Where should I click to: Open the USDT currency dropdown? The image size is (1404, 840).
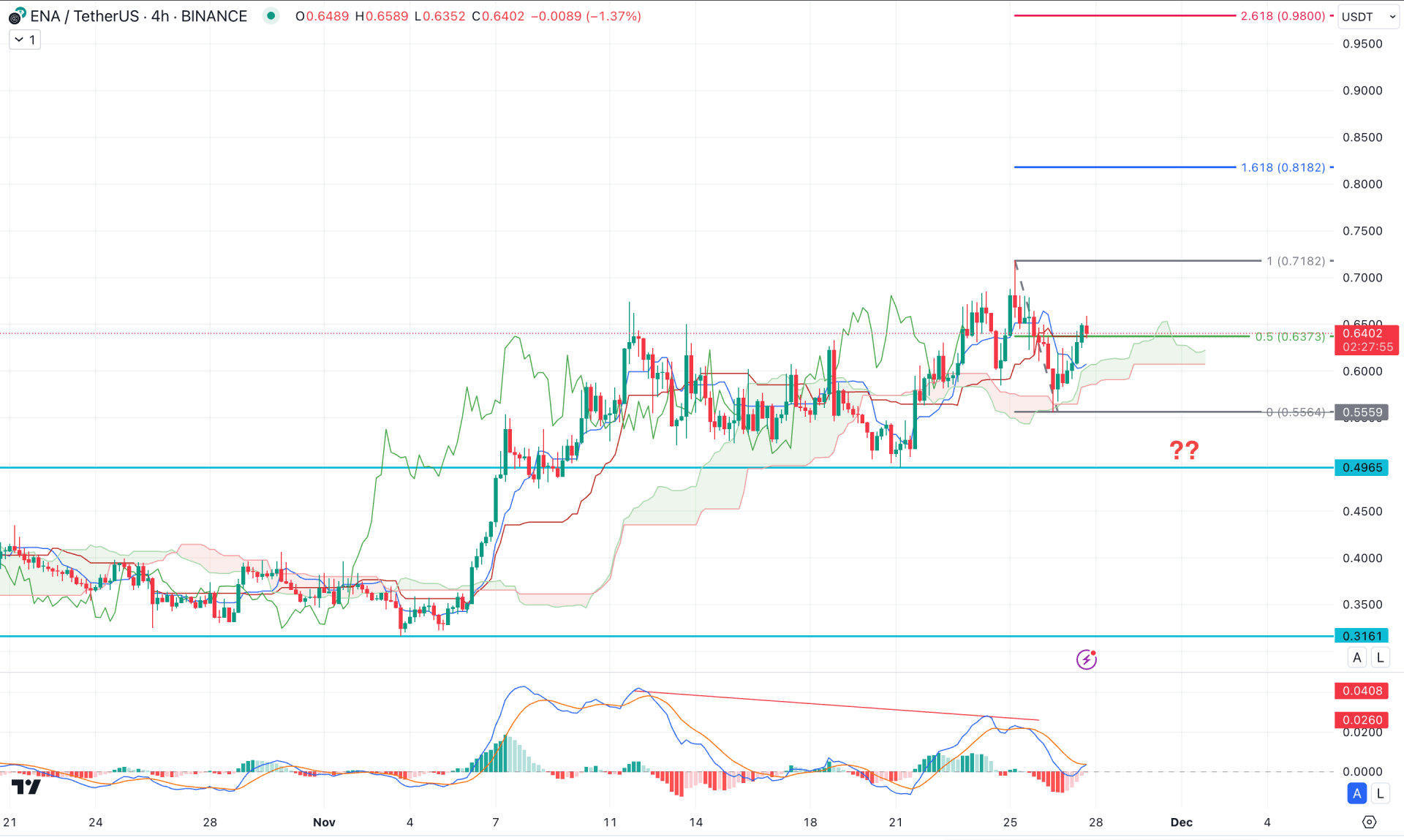tap(1369, 16)
